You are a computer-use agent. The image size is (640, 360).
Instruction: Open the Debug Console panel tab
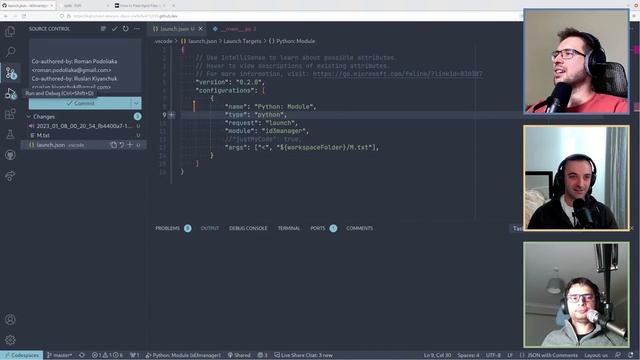click(x=248, y=229)
